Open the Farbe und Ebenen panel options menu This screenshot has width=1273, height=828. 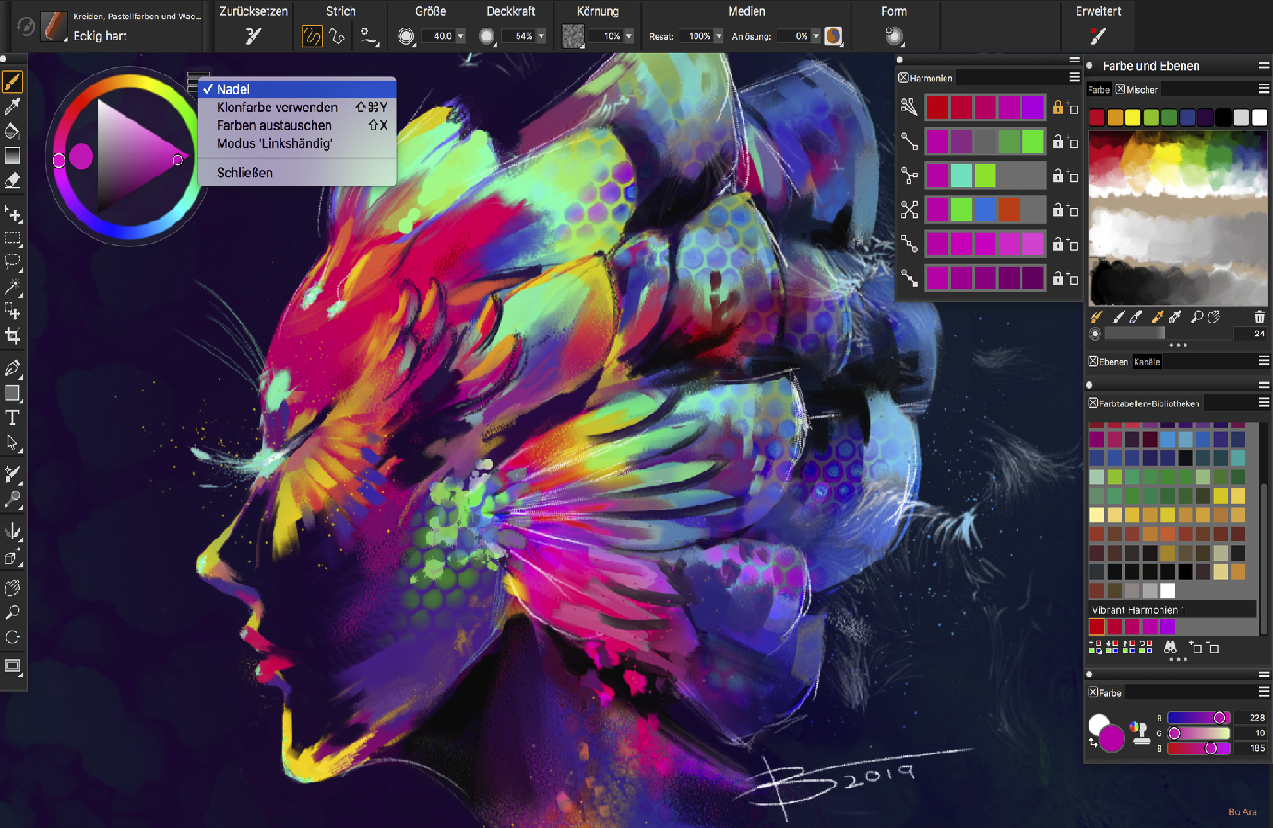point(1264,65)
